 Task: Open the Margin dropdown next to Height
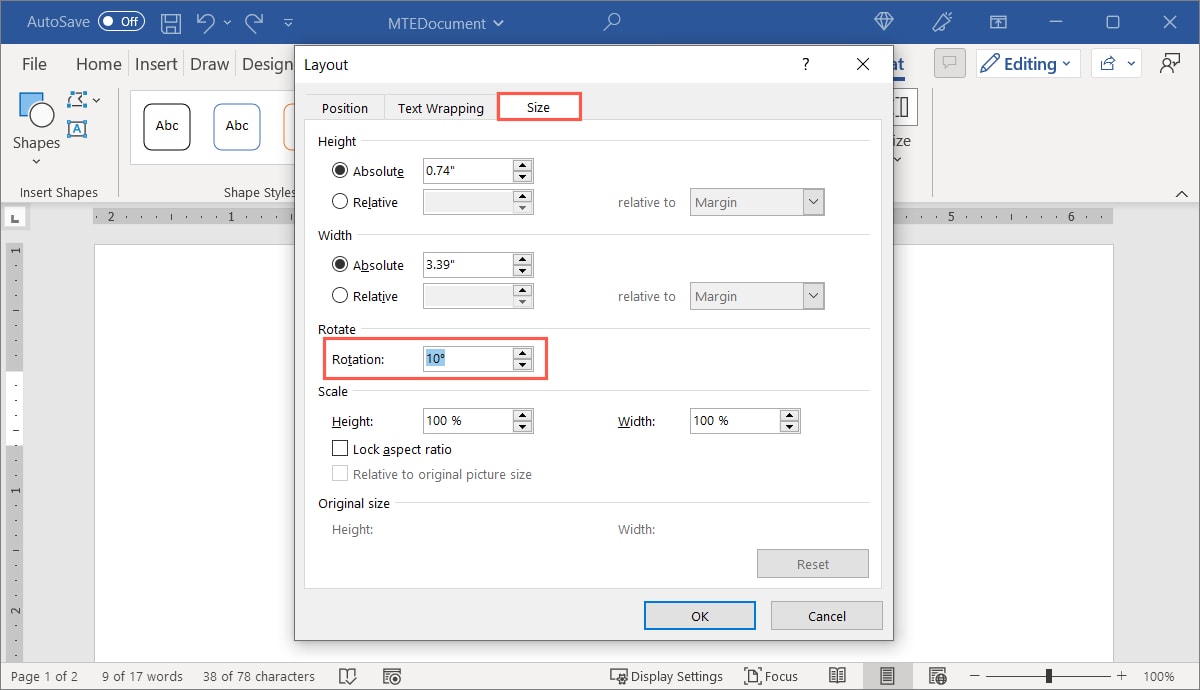813,201
